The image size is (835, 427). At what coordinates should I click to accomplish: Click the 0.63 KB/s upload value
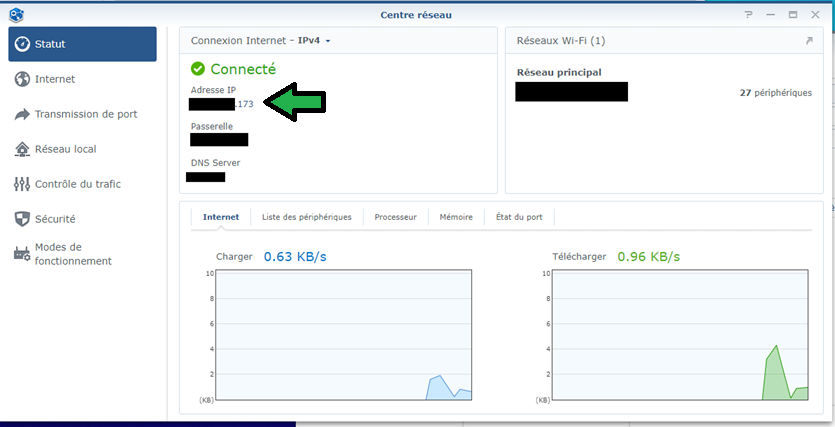click(295, 257)
